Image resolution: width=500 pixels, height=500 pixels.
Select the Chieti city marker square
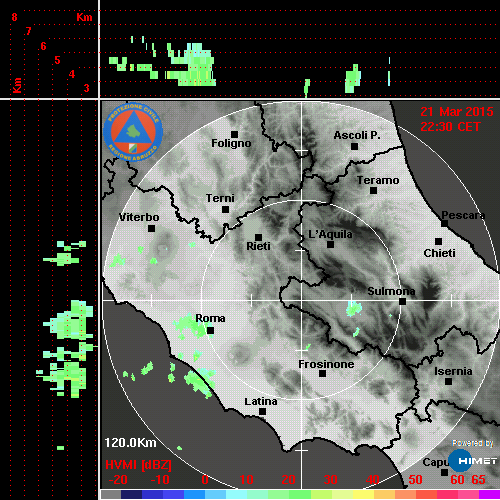point(439,241)
